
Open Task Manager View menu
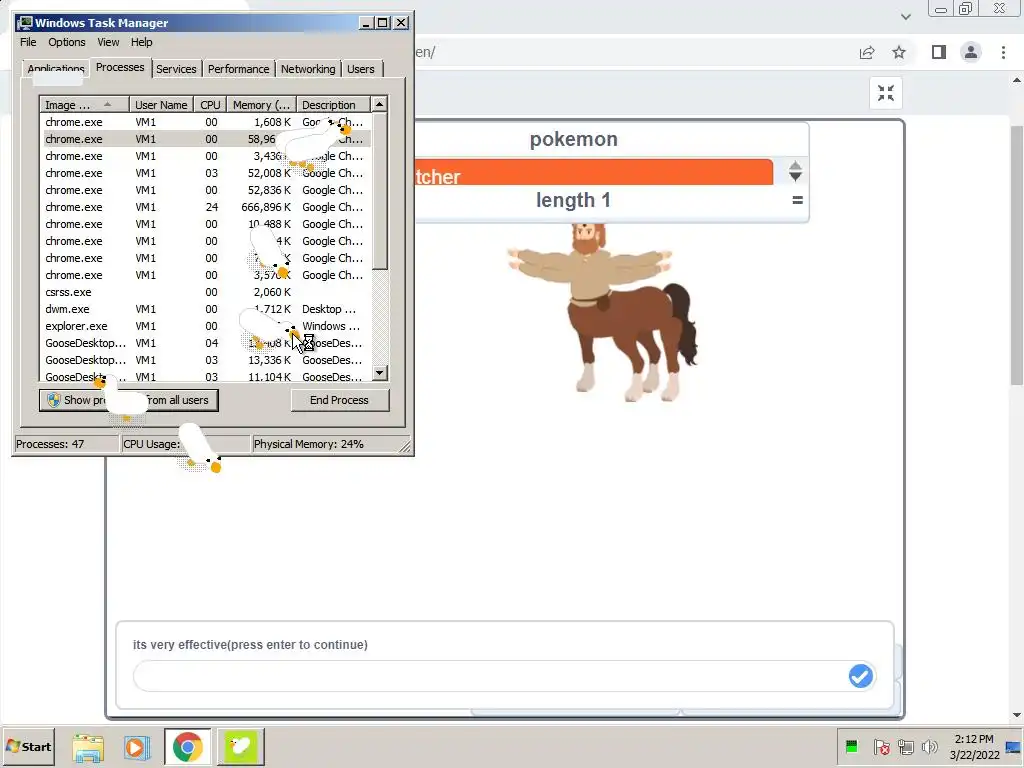(x=108, y=42)
